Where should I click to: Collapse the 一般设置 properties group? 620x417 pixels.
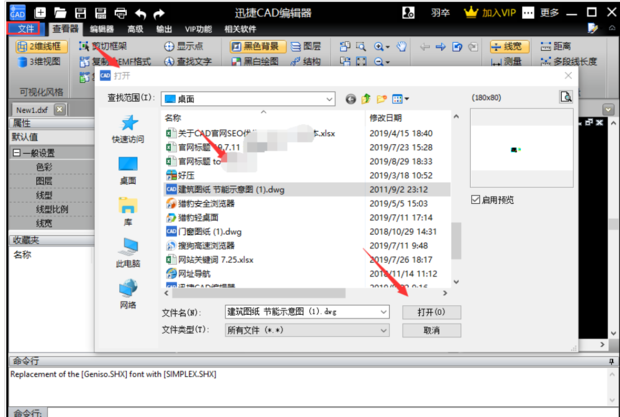(17, 153)
